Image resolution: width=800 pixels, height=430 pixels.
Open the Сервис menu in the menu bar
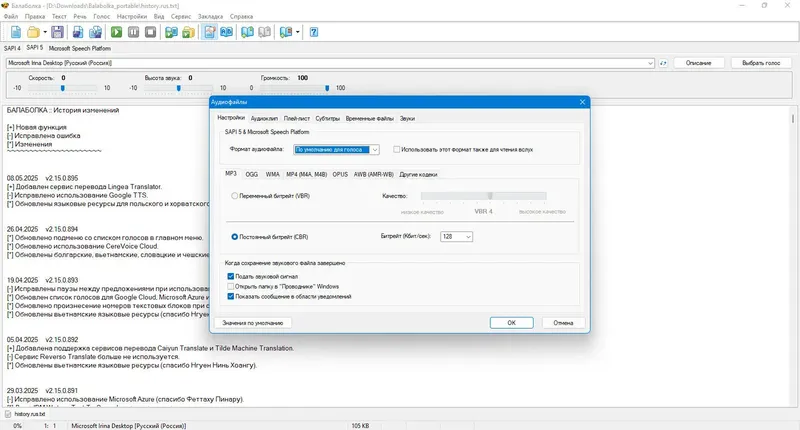[181, 16]
